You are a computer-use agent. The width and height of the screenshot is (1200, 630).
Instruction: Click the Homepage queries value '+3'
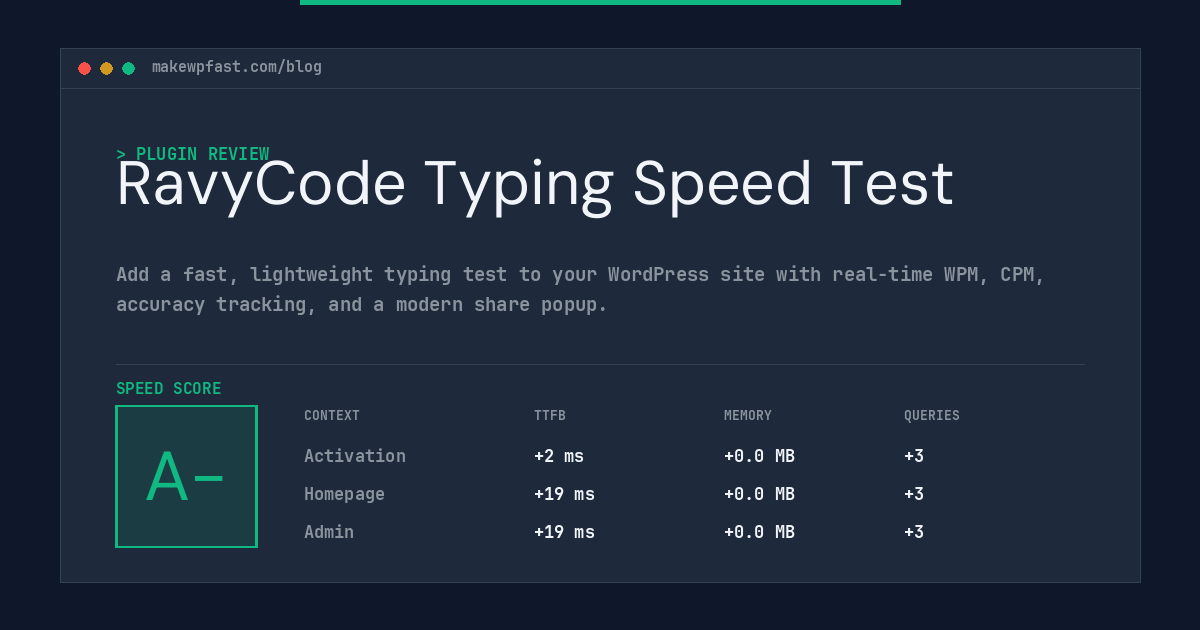click(x=914, y=494)
